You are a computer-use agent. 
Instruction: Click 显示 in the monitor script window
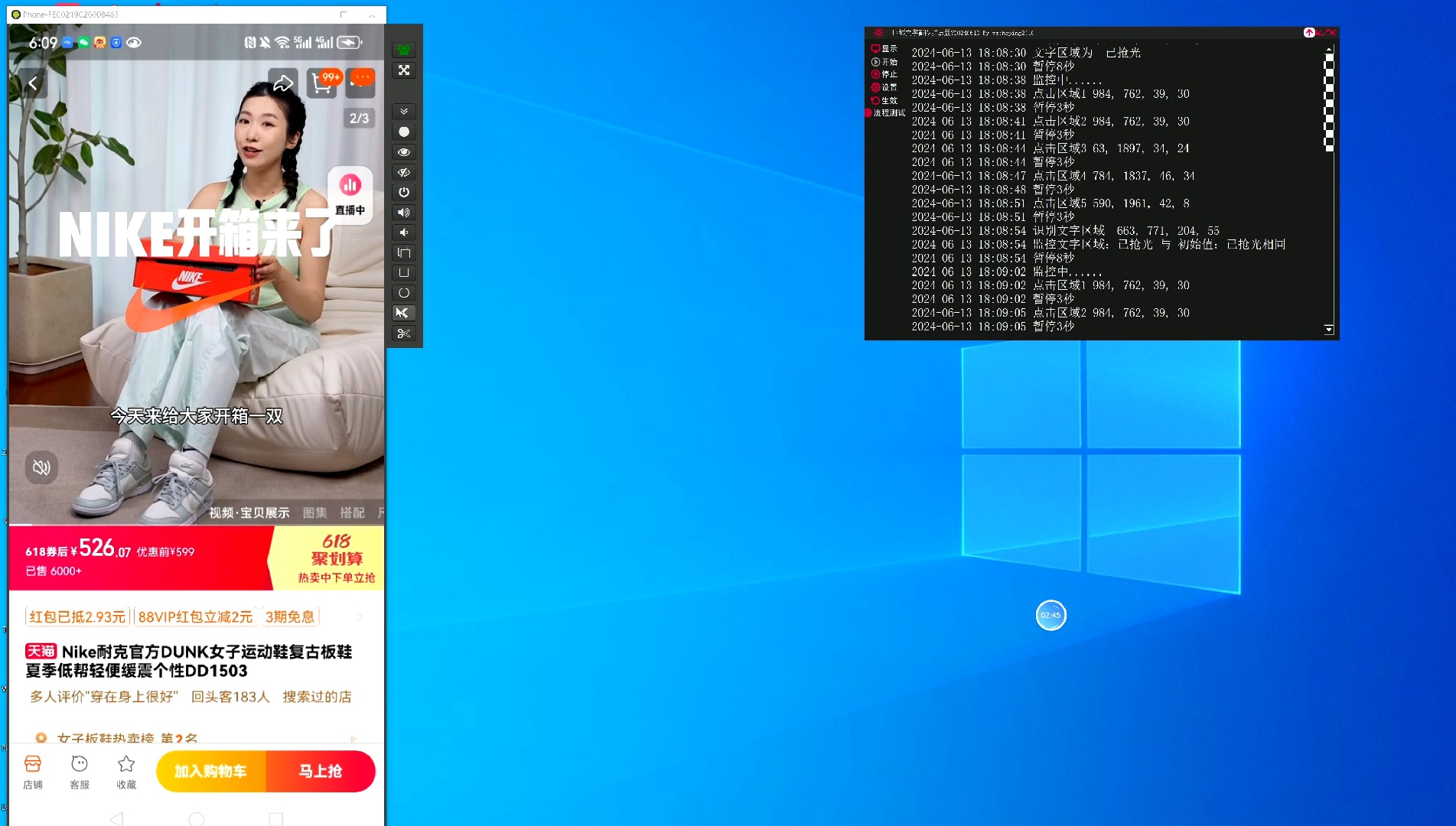coord(884,48)
